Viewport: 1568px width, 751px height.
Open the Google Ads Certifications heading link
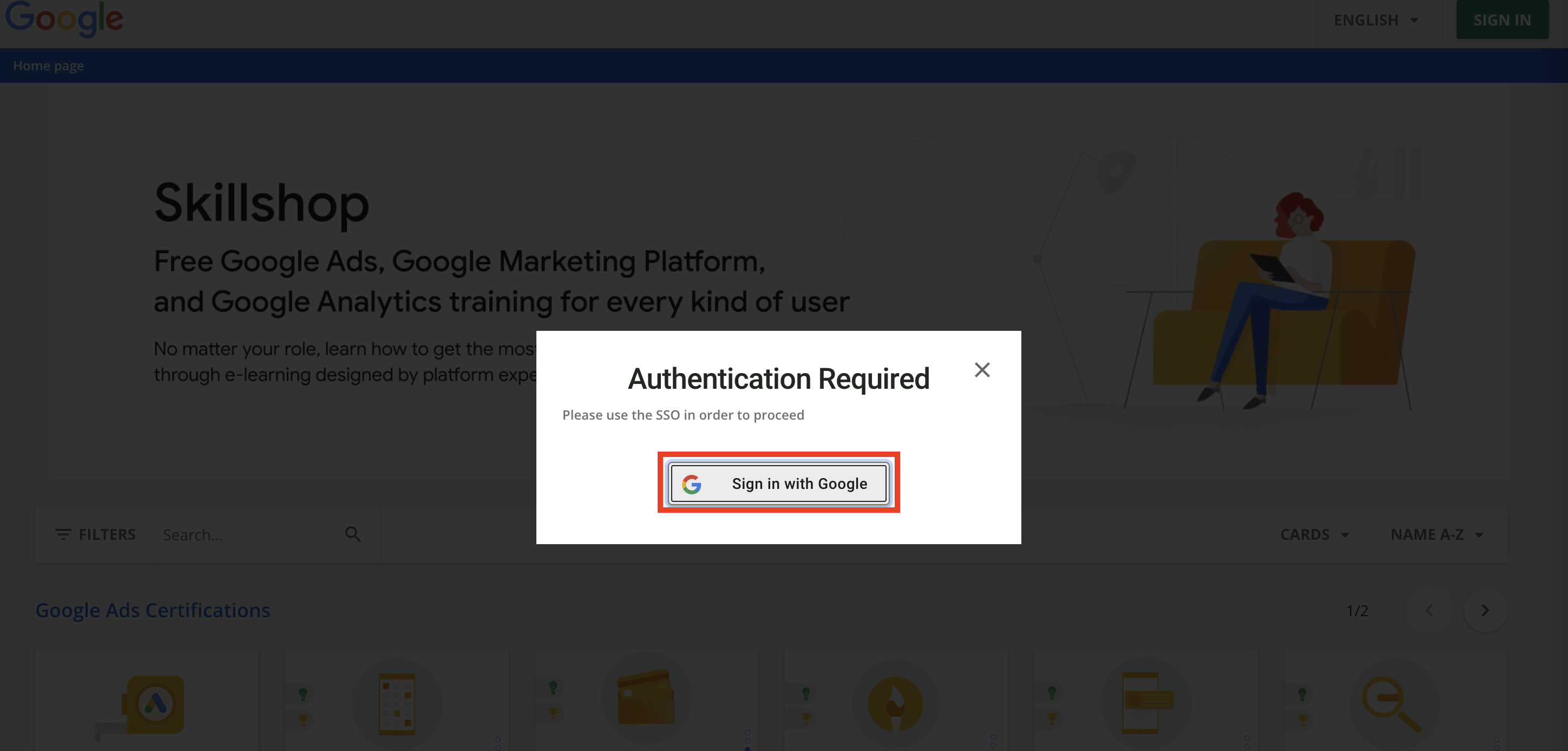152,610
